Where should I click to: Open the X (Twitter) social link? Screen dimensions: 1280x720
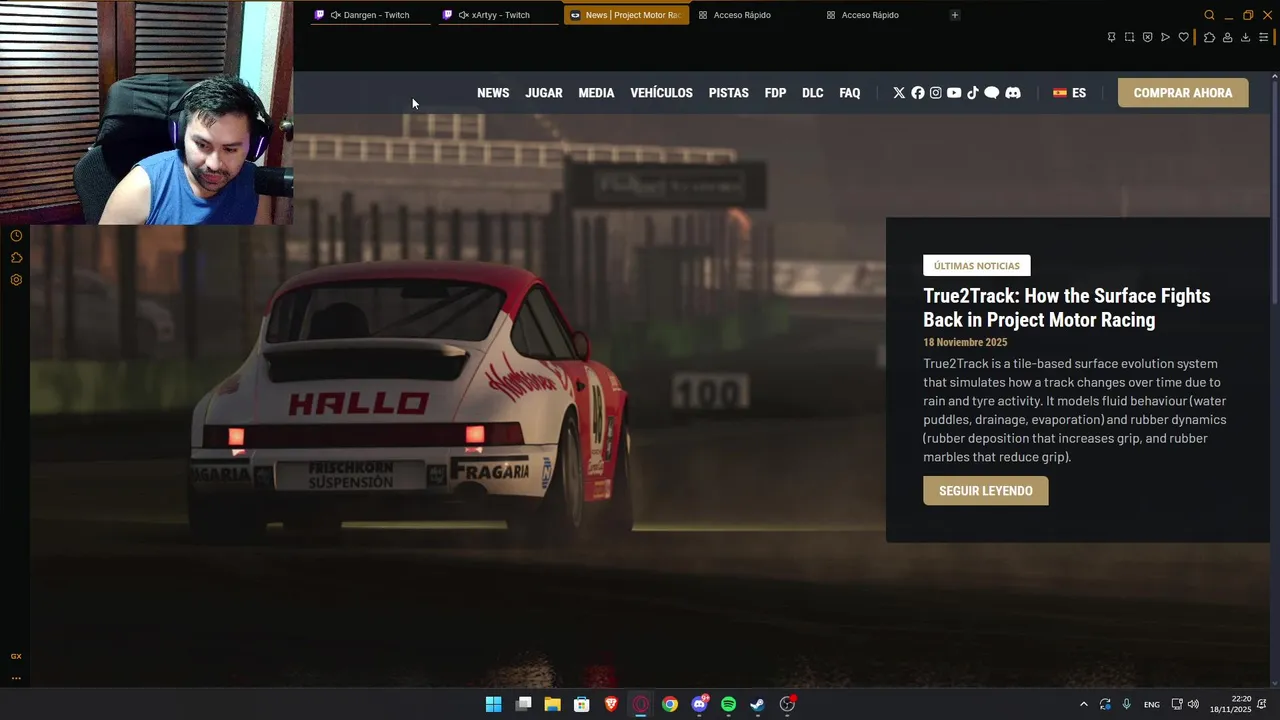tap(899, 93)
